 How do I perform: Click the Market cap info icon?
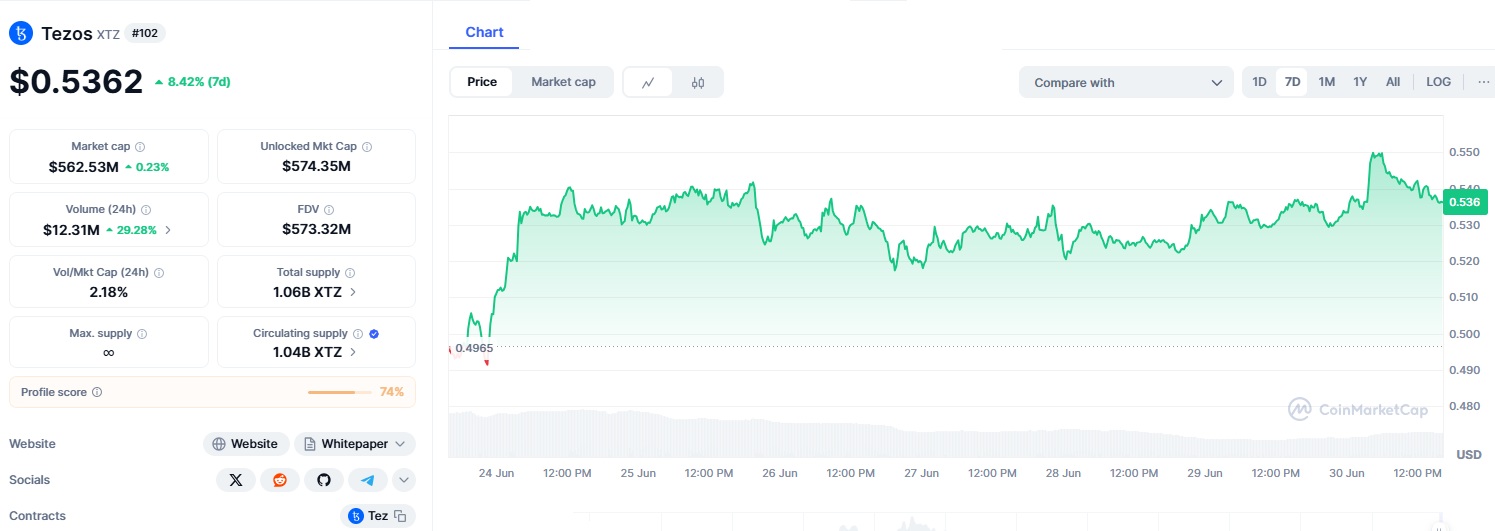pos(140,147)
